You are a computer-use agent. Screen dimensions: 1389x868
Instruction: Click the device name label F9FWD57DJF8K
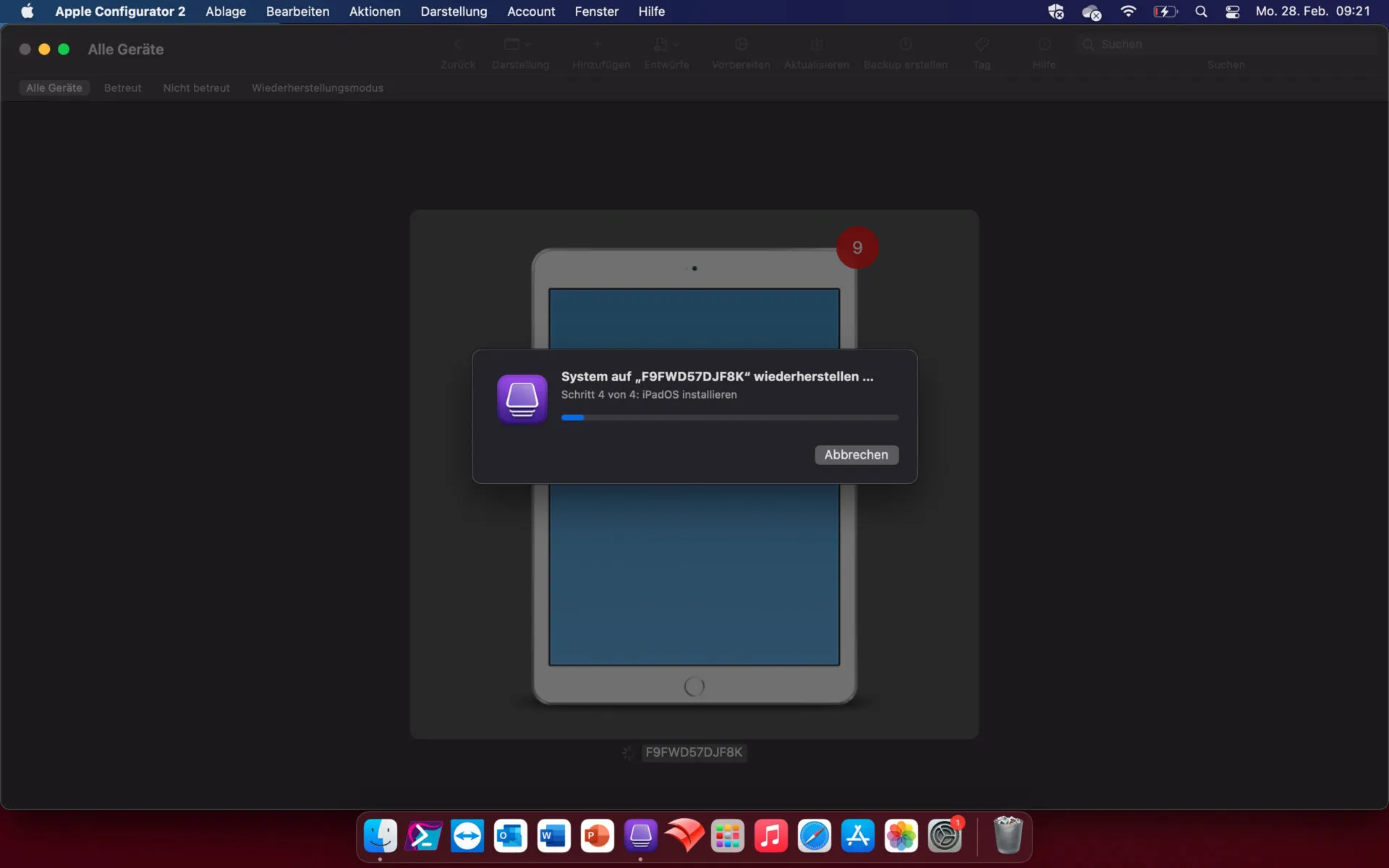tap(694, 752)
